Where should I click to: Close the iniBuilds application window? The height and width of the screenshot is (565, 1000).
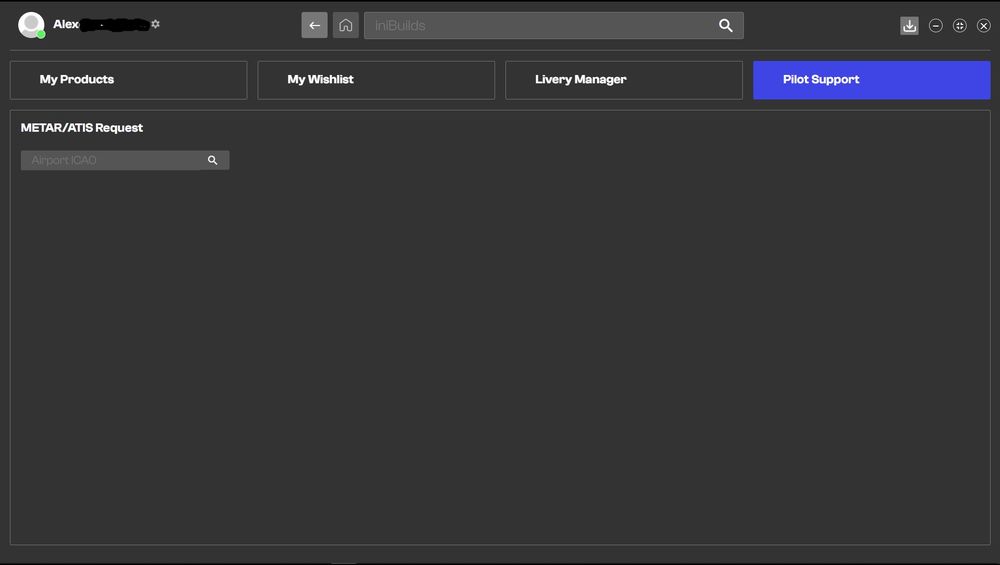pos(984,26)
